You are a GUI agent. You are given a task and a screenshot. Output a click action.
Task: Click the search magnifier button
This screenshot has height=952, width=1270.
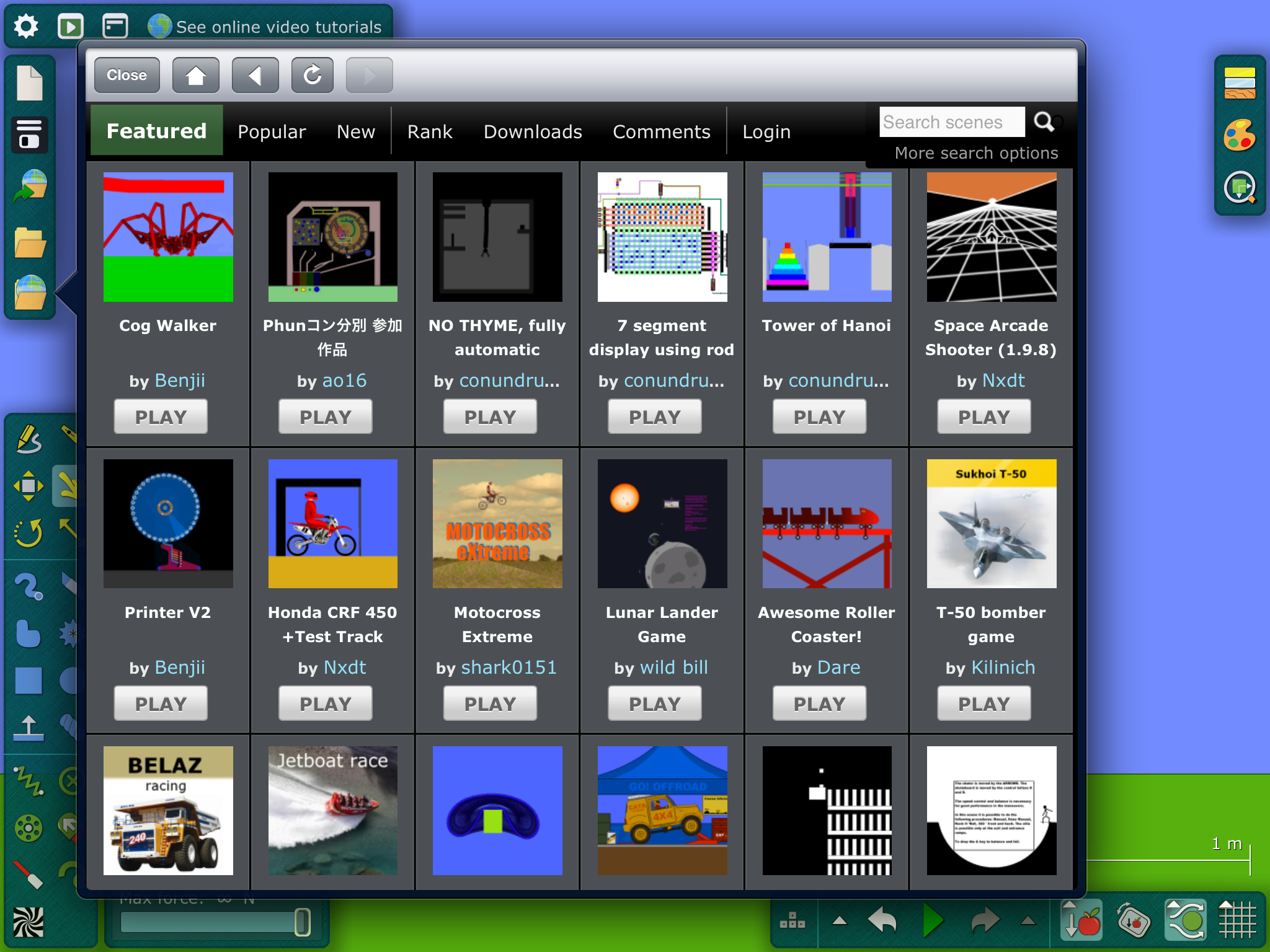point(1044,121)
